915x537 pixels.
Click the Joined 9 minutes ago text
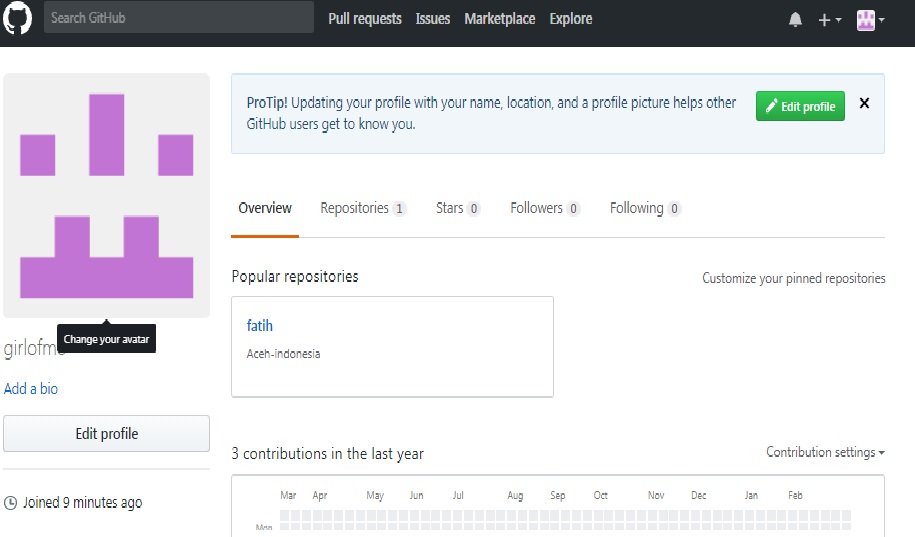[x=82, y=503]
